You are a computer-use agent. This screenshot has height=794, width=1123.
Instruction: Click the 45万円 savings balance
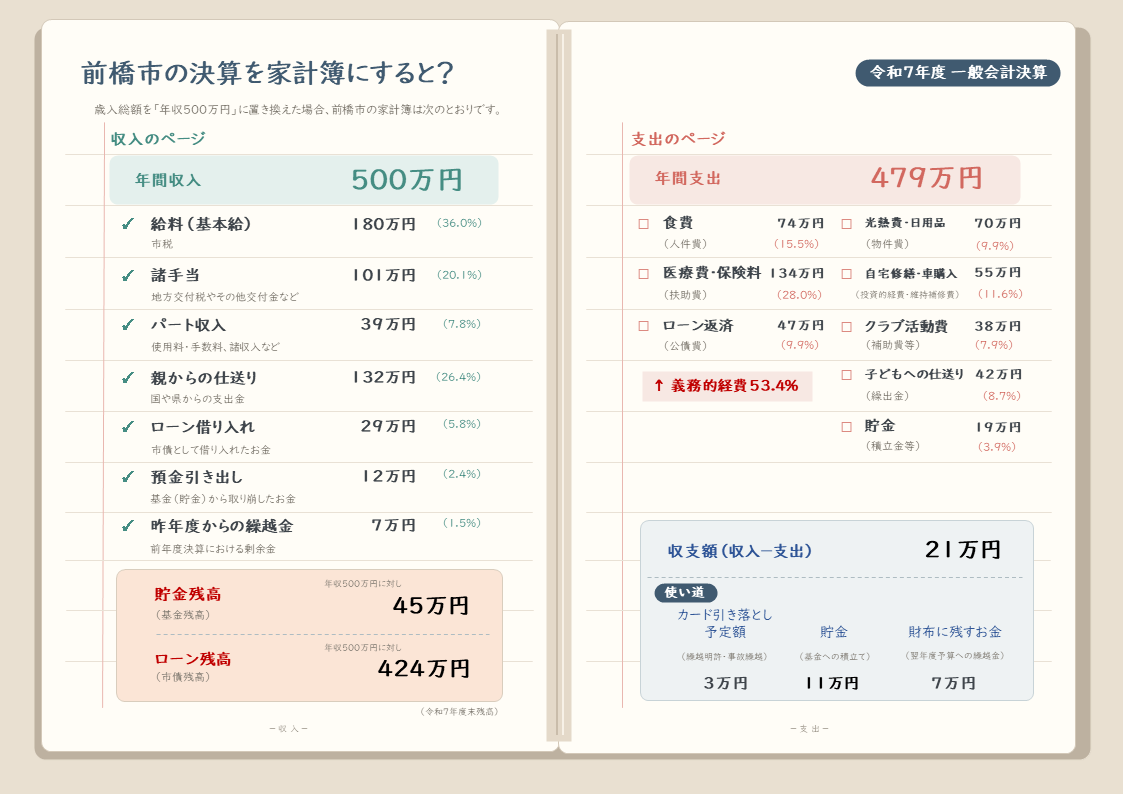430,606
